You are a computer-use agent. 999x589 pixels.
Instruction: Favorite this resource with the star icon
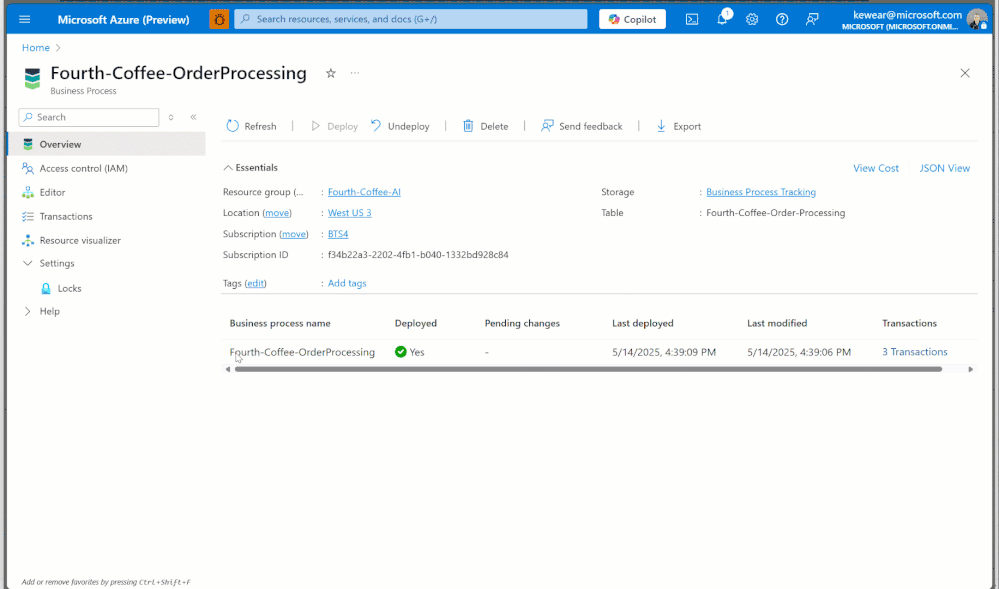[331, 73]
